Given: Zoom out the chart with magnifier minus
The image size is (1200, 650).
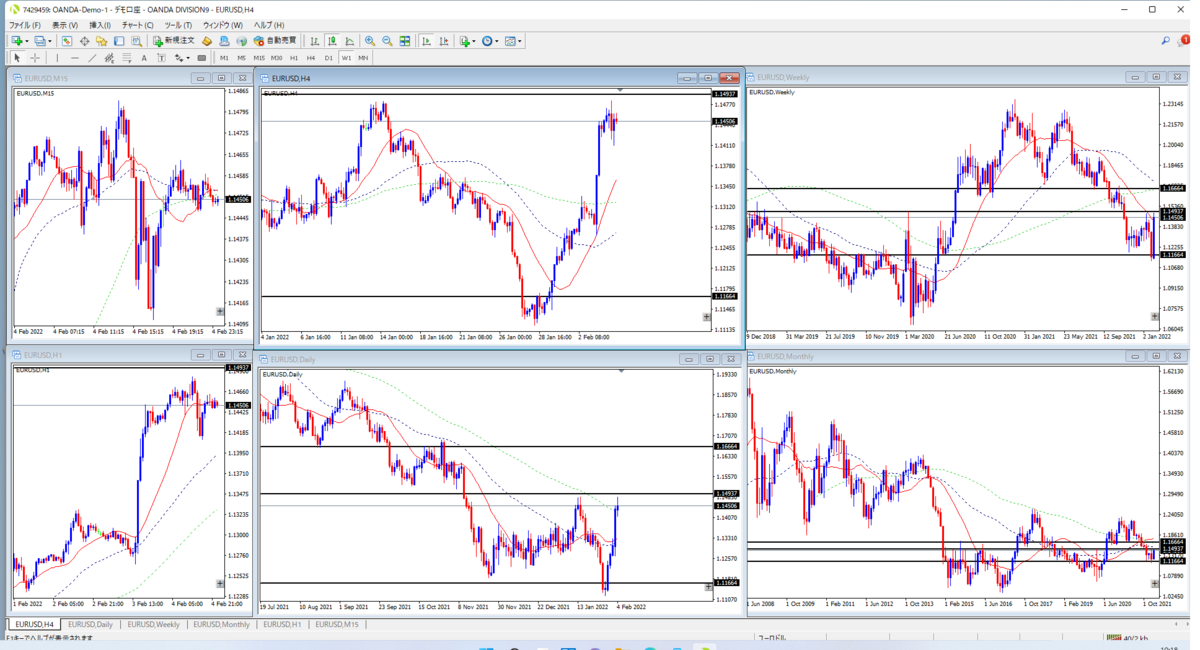Looking at the screenshot, I should (x=387, y=41).
